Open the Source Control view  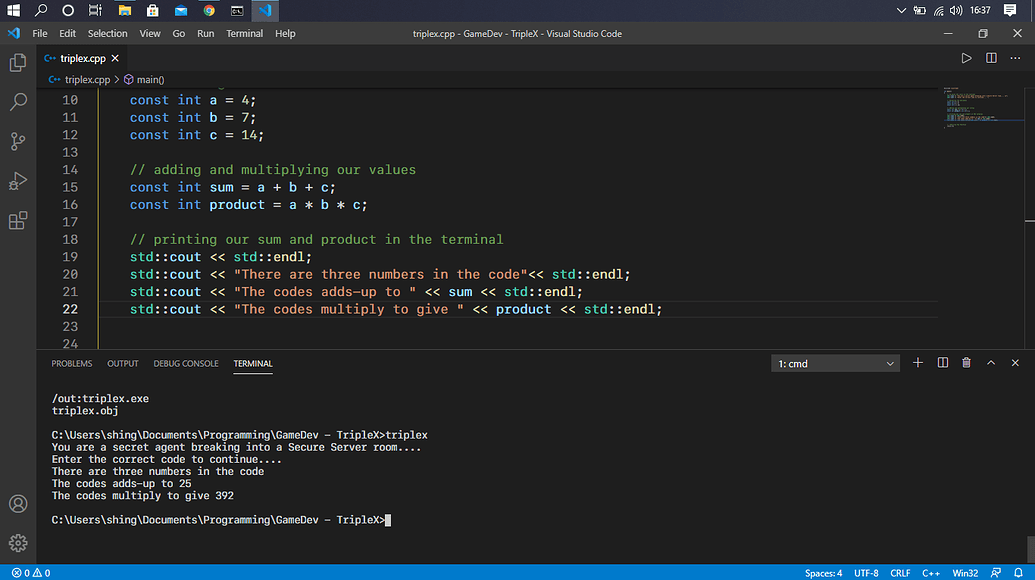pyautogui.click(x=17, y=141)
